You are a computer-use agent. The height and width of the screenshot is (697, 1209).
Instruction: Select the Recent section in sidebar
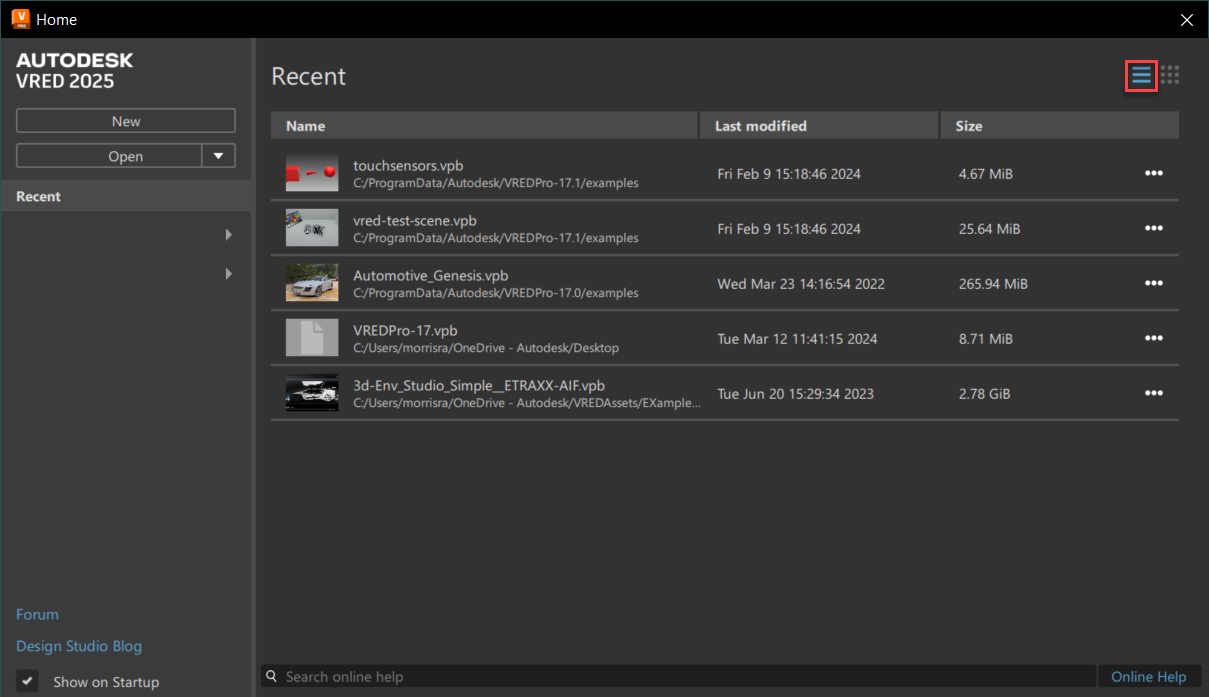(x=38, y=195)
